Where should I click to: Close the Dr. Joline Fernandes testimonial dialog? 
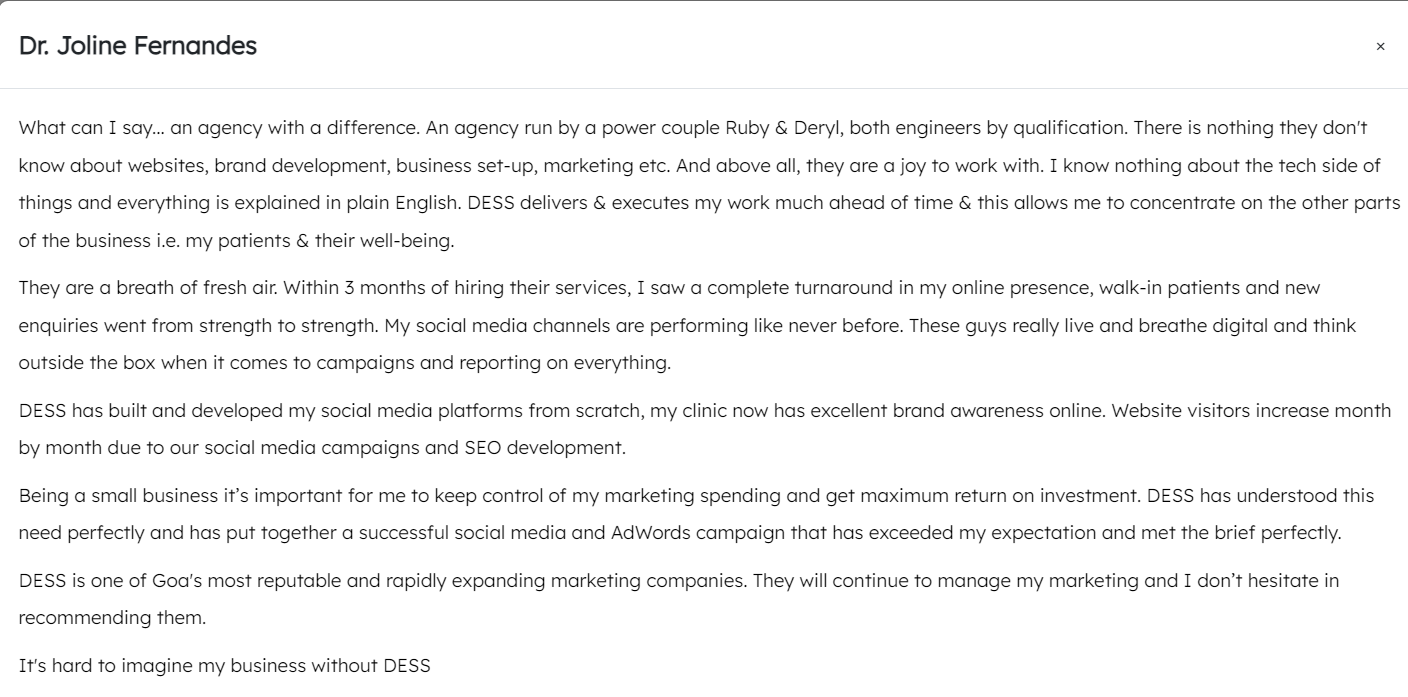[1380, 47]
